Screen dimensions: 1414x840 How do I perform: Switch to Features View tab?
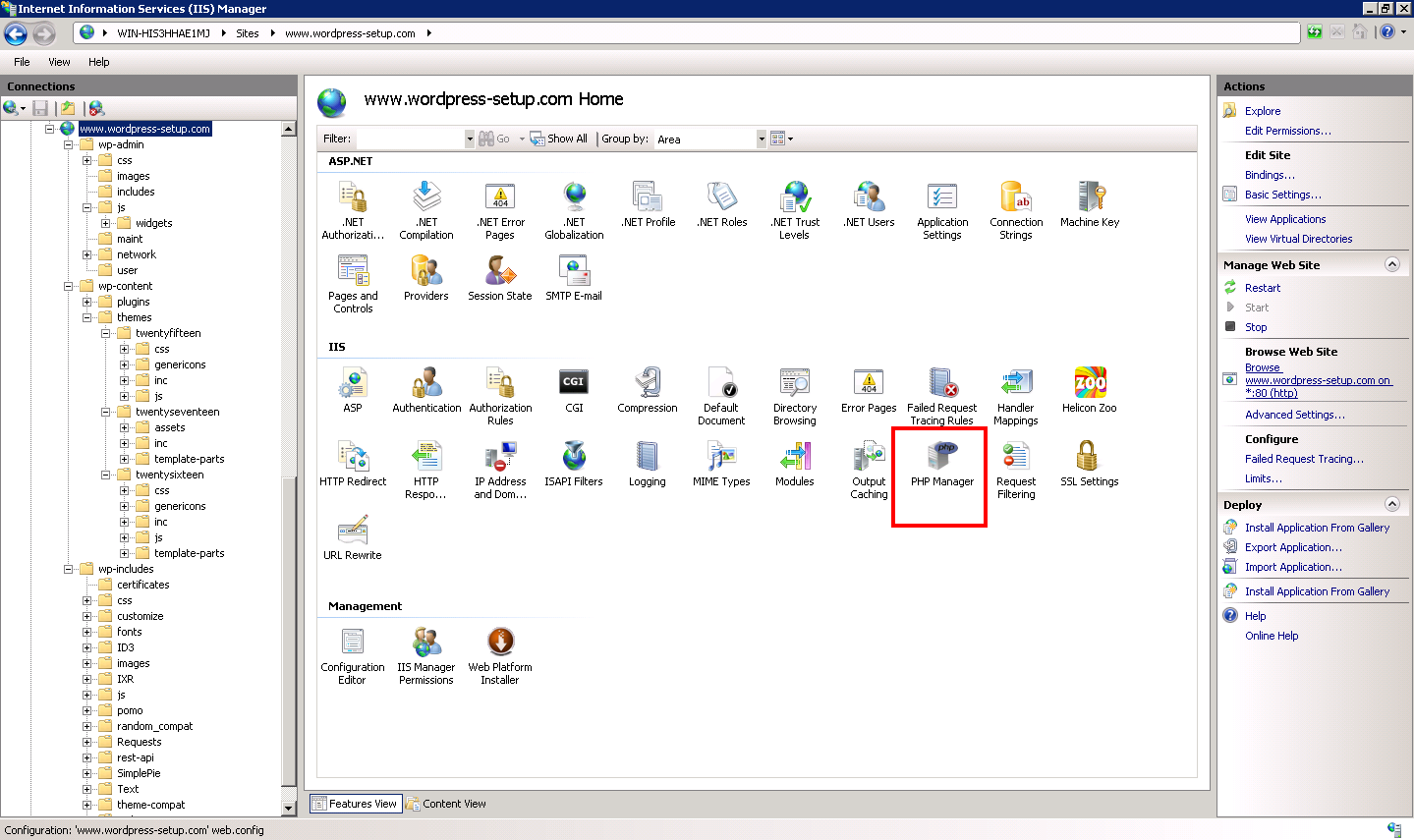[355, 804]
